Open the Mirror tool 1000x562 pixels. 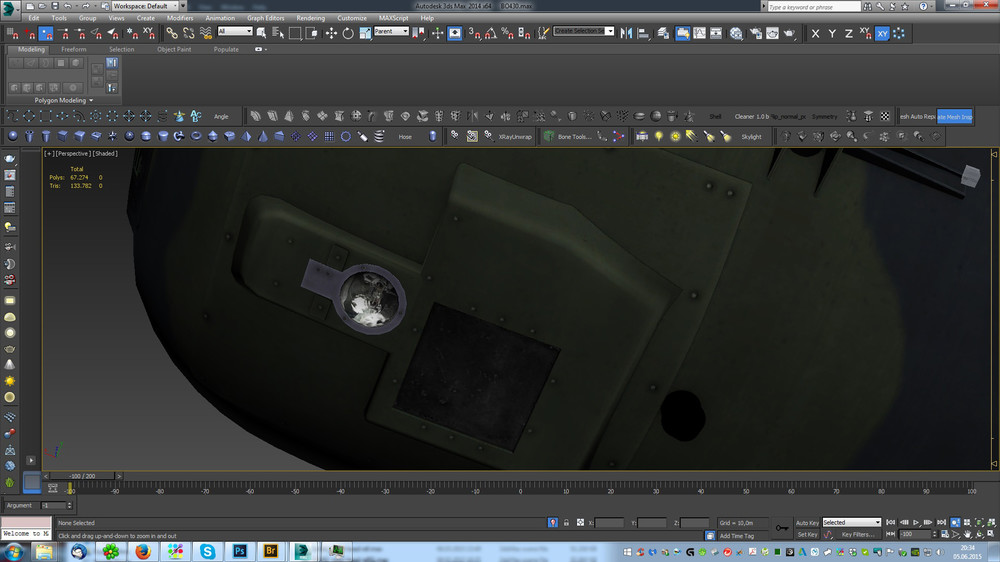pos(627,33)
